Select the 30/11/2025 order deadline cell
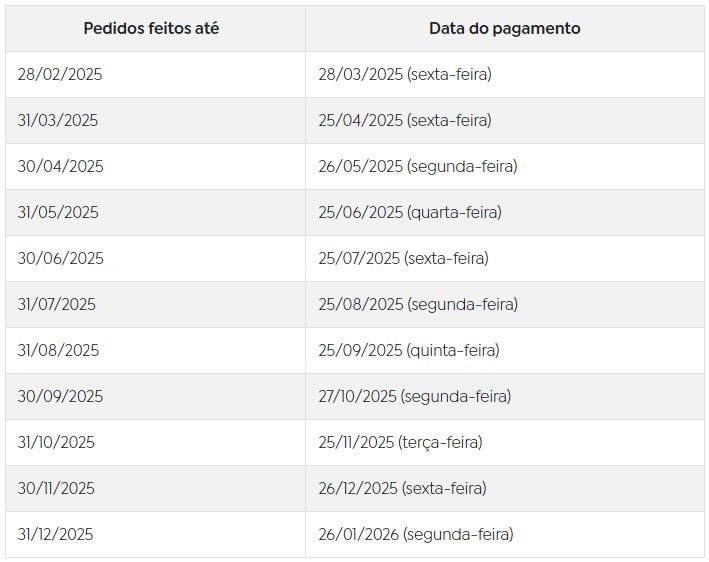This screenshot has width=709, height=562. (x=56, y=488)
